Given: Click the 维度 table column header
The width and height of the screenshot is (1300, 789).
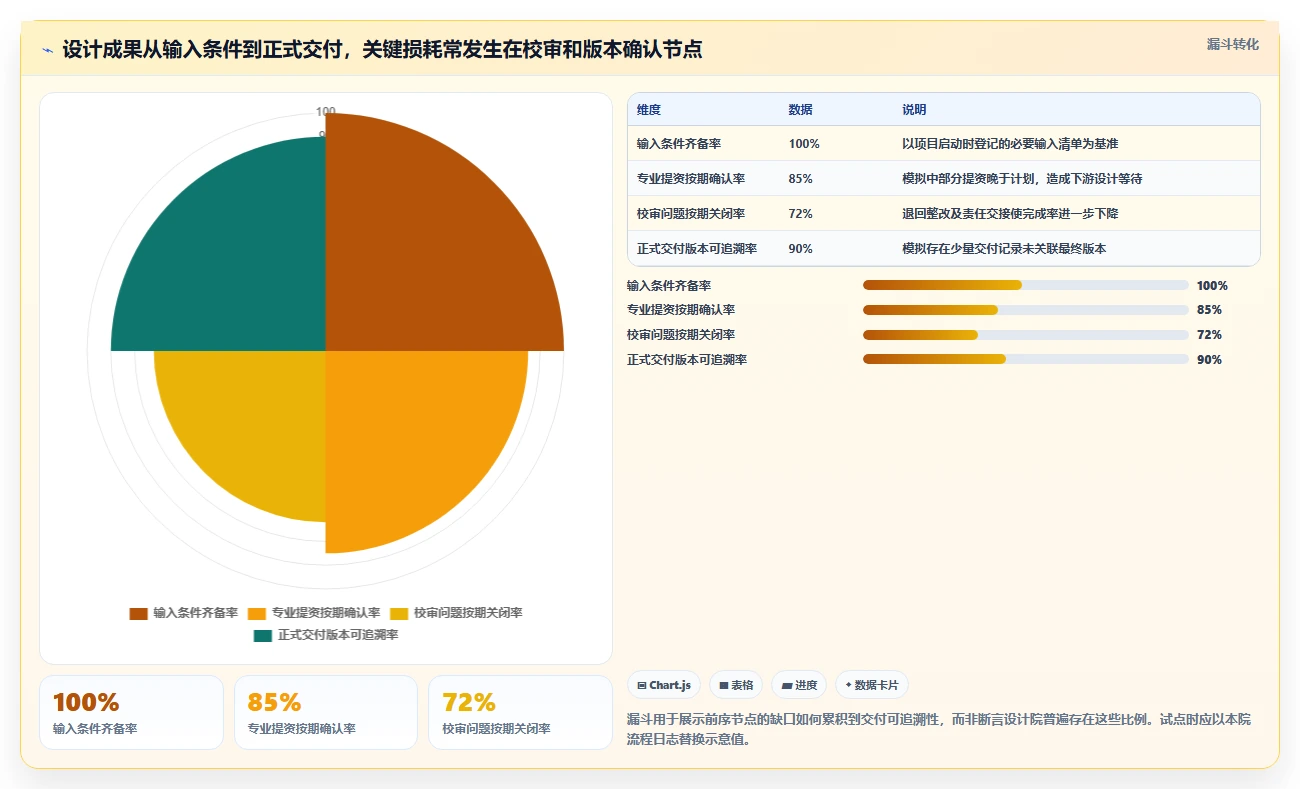Looking at the screenshot, I should pyautogui.click(x=649, y=110).
